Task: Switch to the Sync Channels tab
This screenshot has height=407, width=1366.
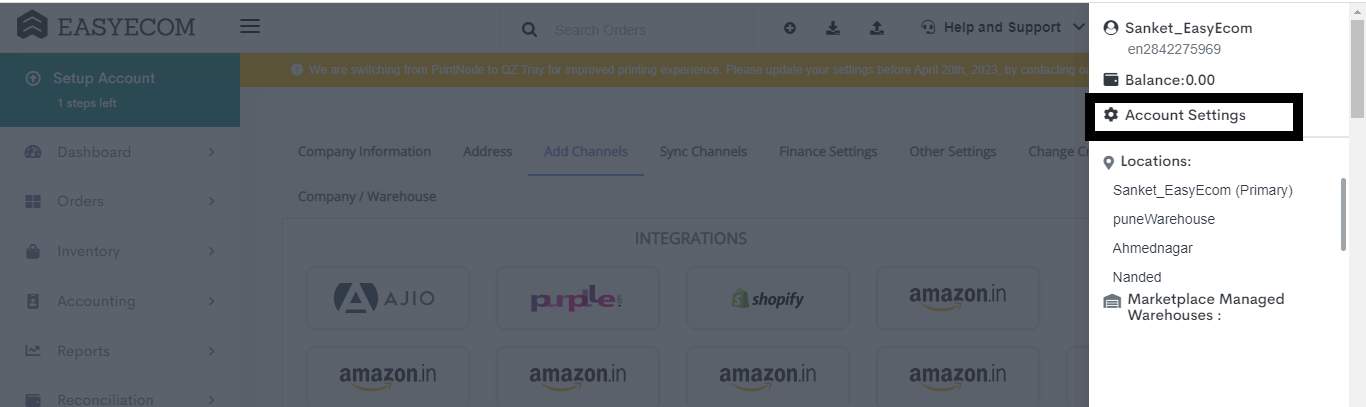Action: coord(703,151)
